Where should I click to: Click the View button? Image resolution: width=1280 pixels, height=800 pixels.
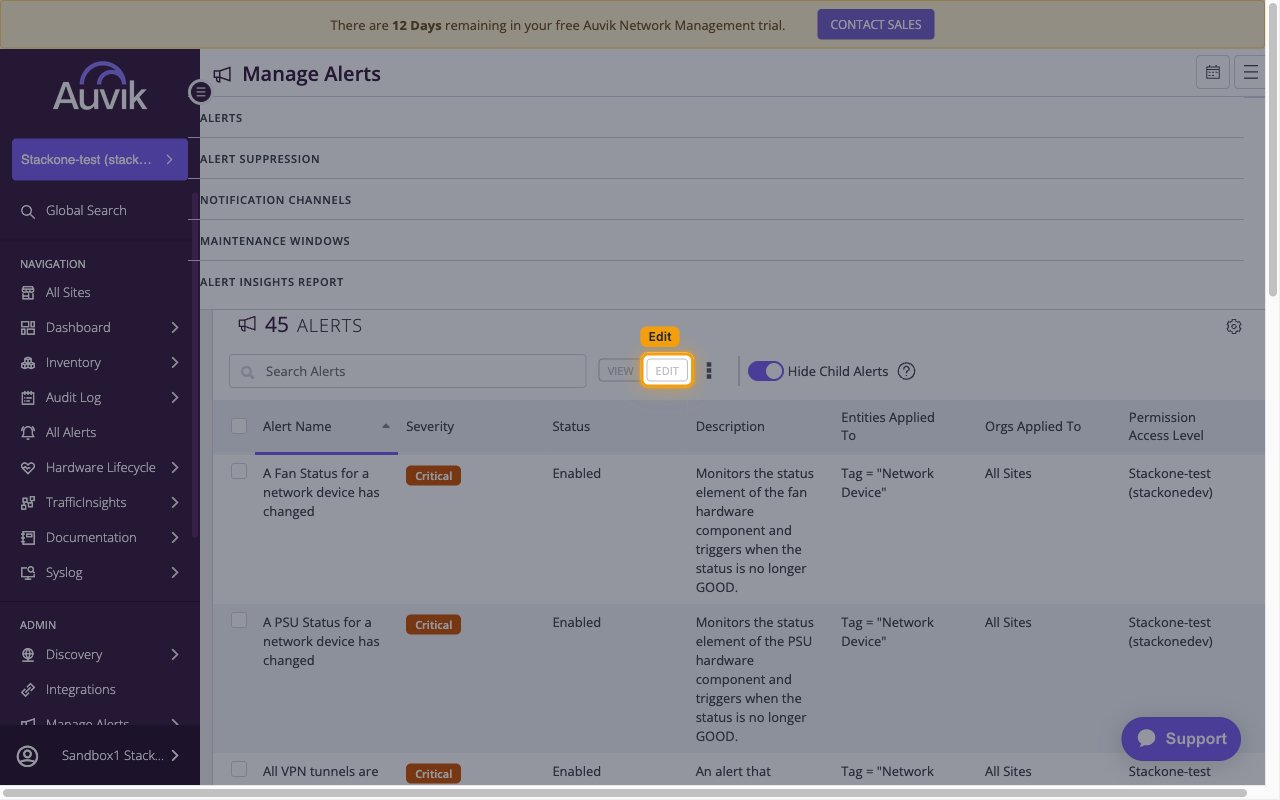[x=620, y=371]
